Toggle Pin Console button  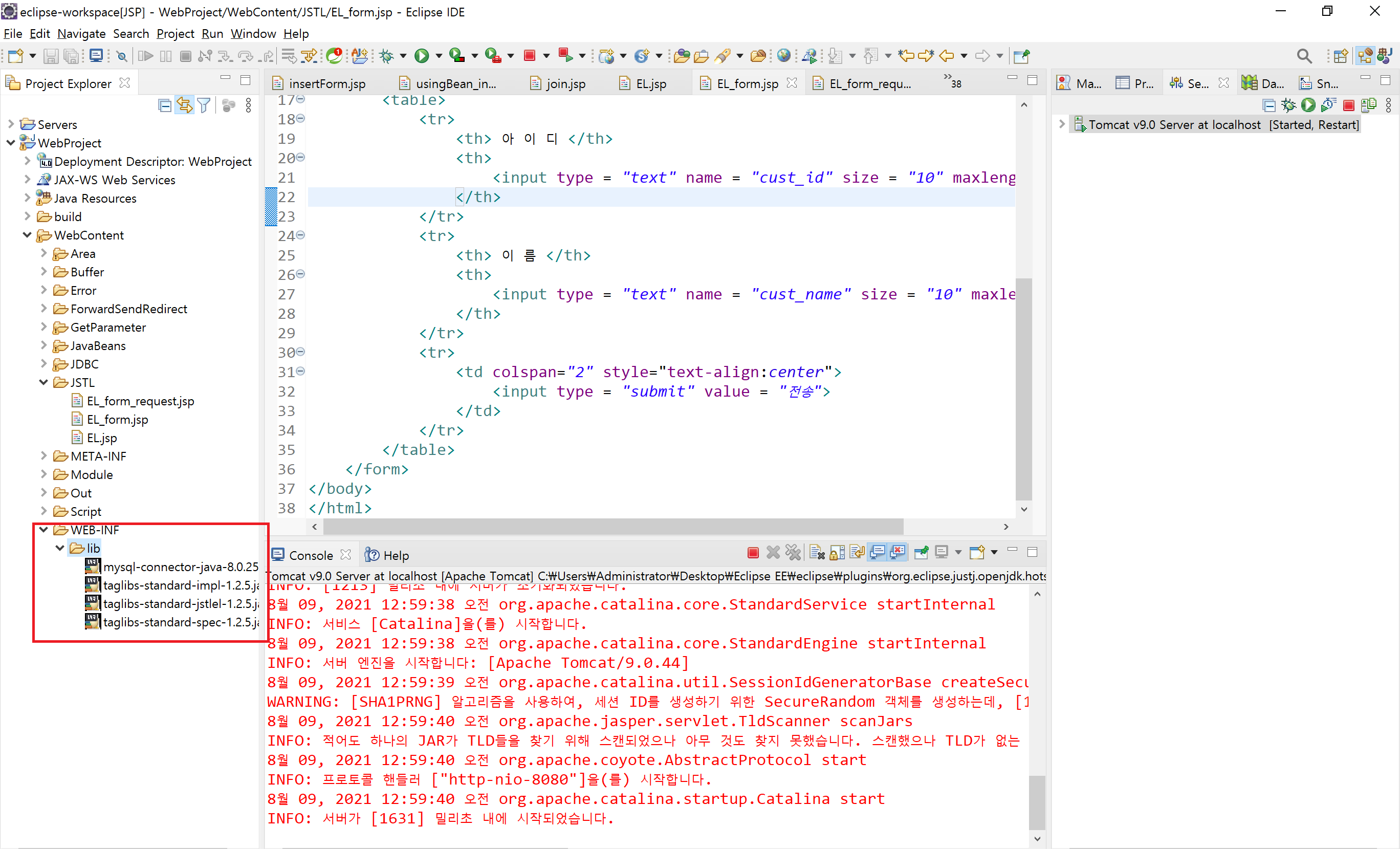921,552
